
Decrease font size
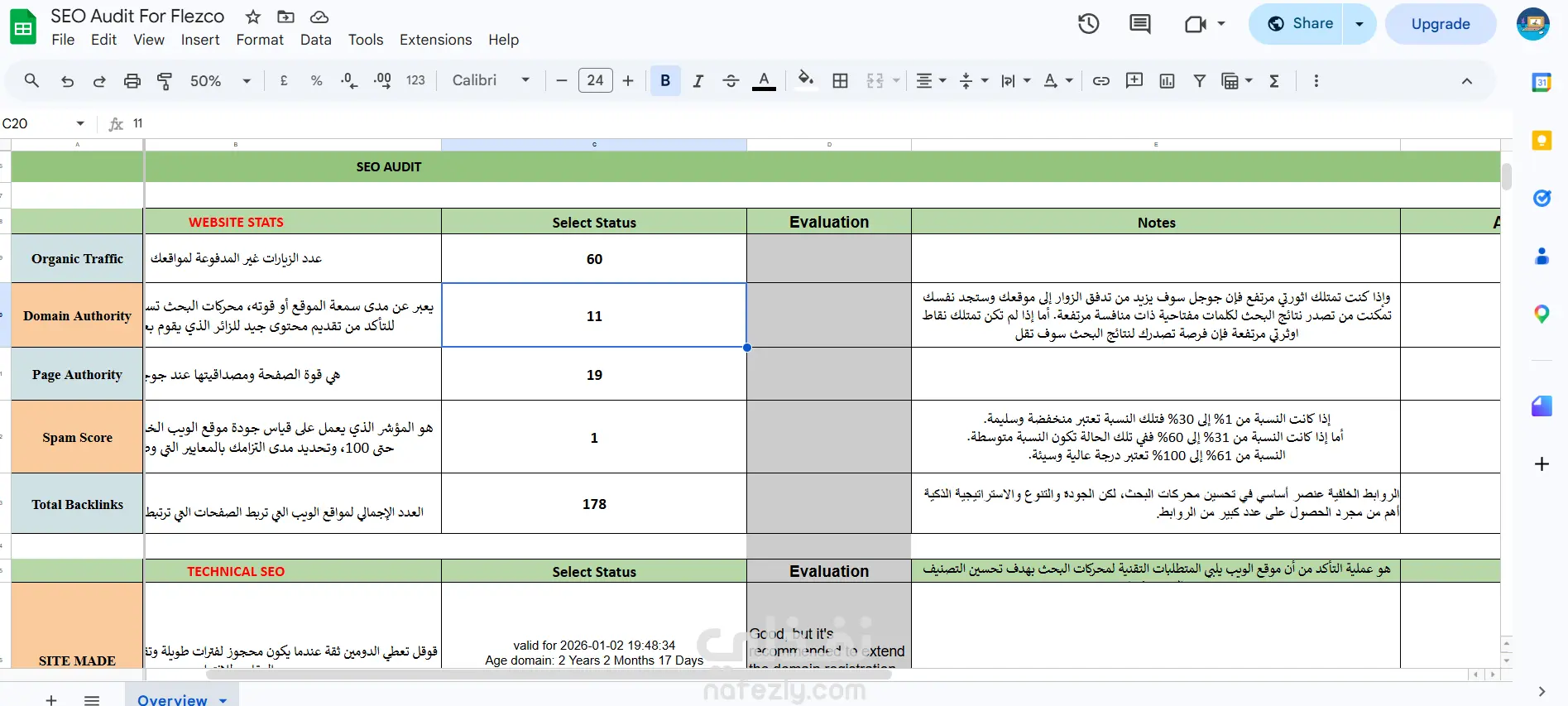point(562,80)
